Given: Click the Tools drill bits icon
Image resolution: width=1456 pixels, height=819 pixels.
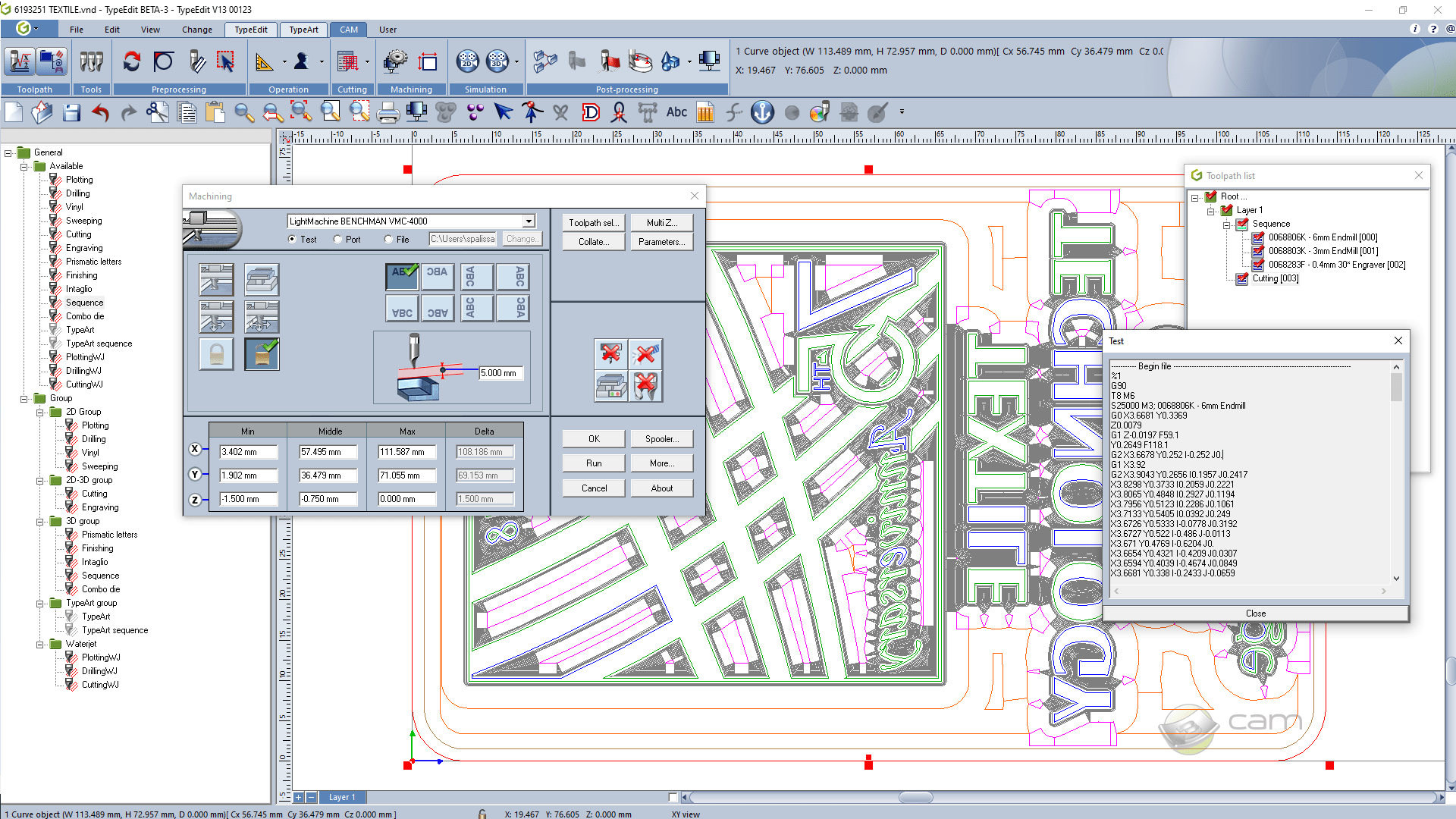Looking at the screenshot, I should click(91, 61).
